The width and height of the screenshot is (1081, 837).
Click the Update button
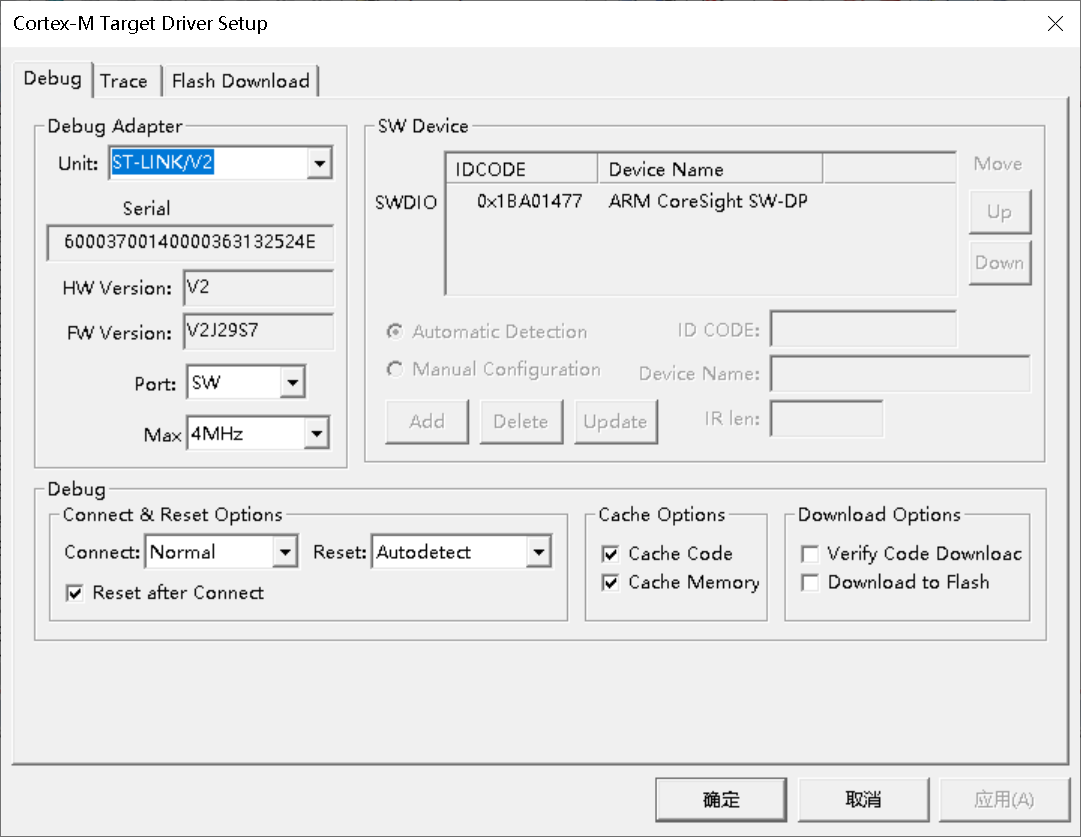[616, 421]
